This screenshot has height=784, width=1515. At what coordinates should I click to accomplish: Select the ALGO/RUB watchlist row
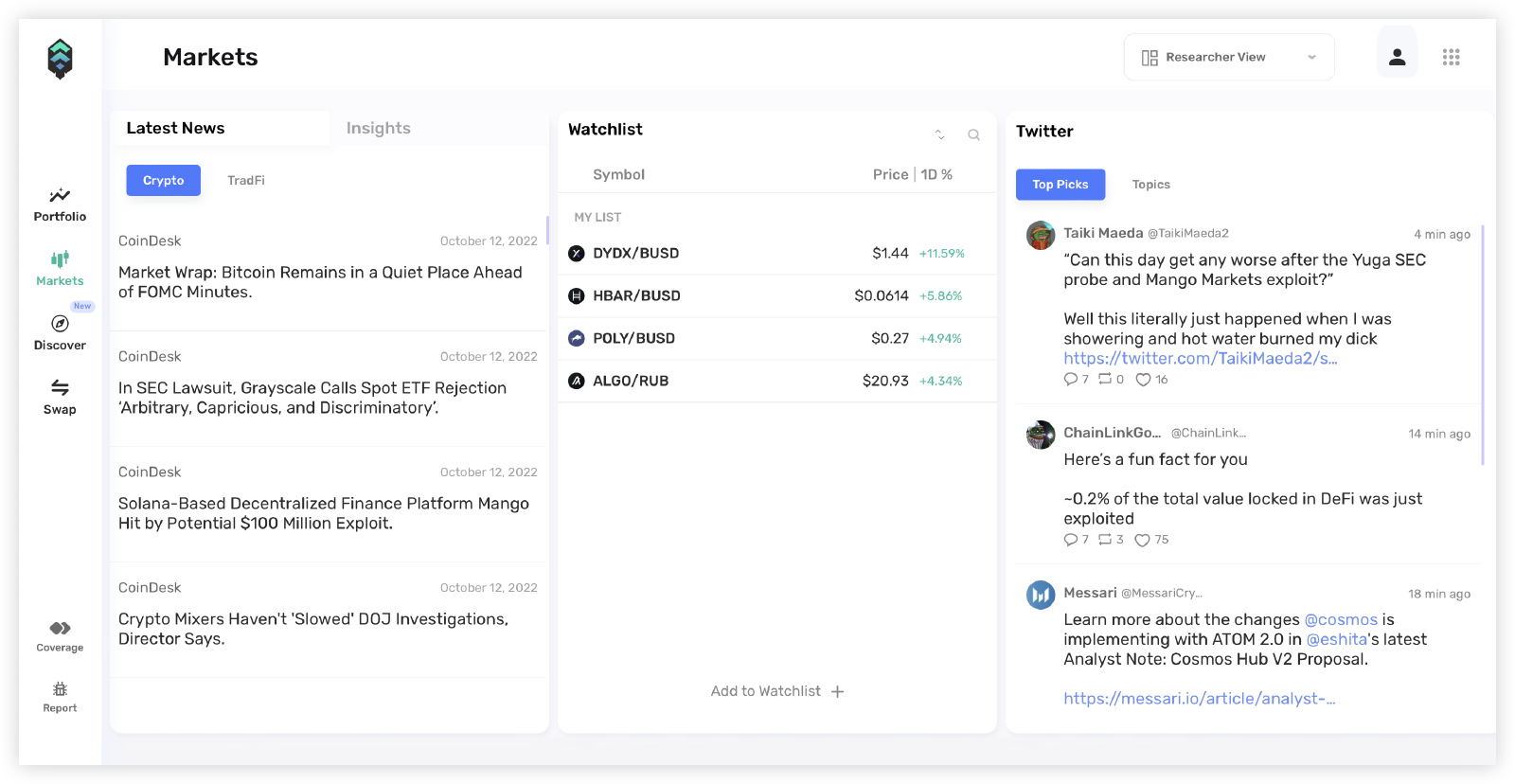[777, 381]
